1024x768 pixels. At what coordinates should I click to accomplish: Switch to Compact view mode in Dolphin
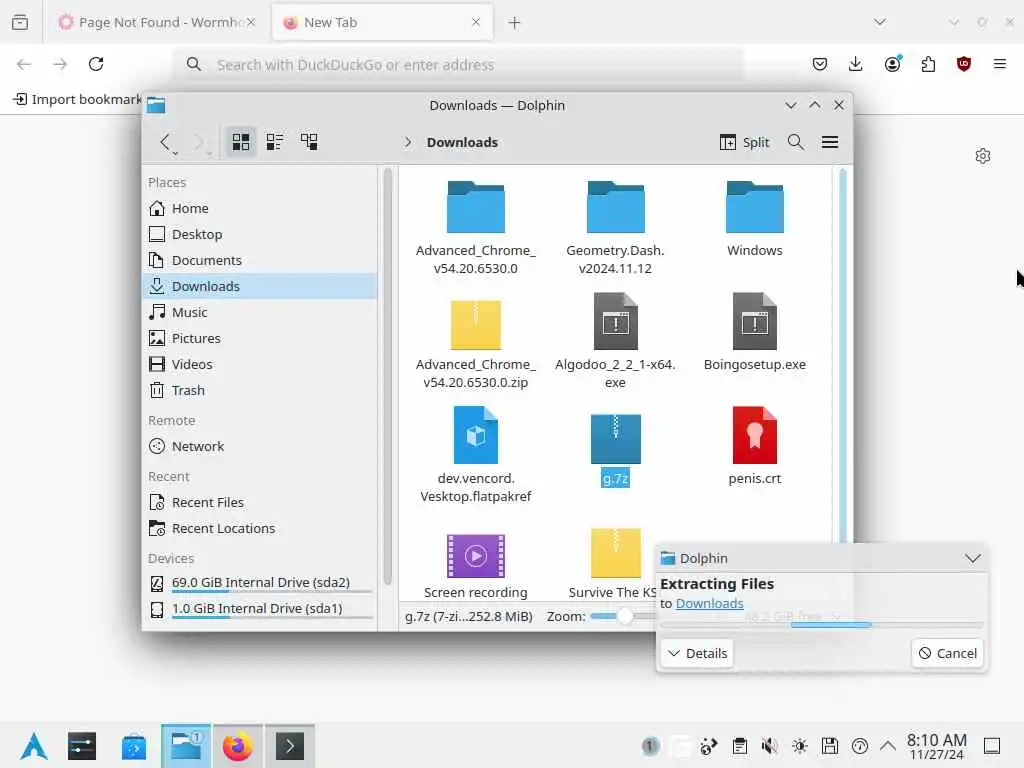click(274, 142)
